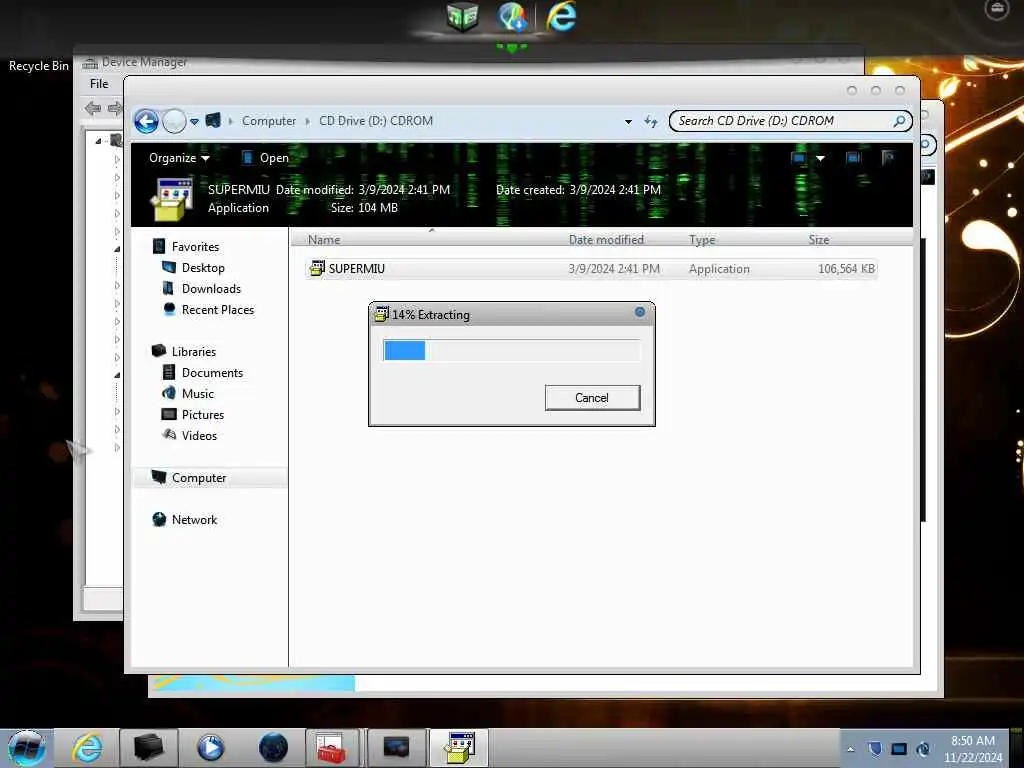Select Computer in the address breadcrumb

[x=268, y=121]
